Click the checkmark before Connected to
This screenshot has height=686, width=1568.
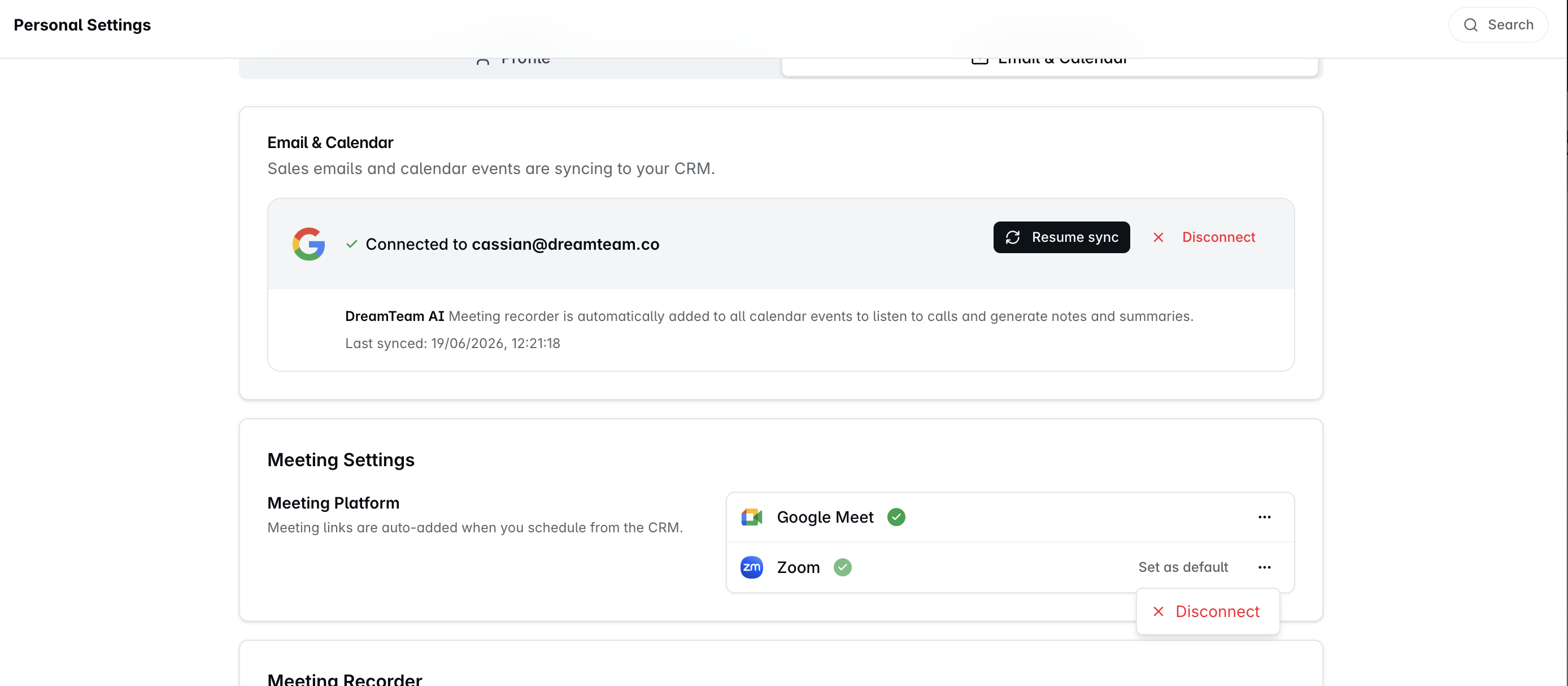point(352,244)
